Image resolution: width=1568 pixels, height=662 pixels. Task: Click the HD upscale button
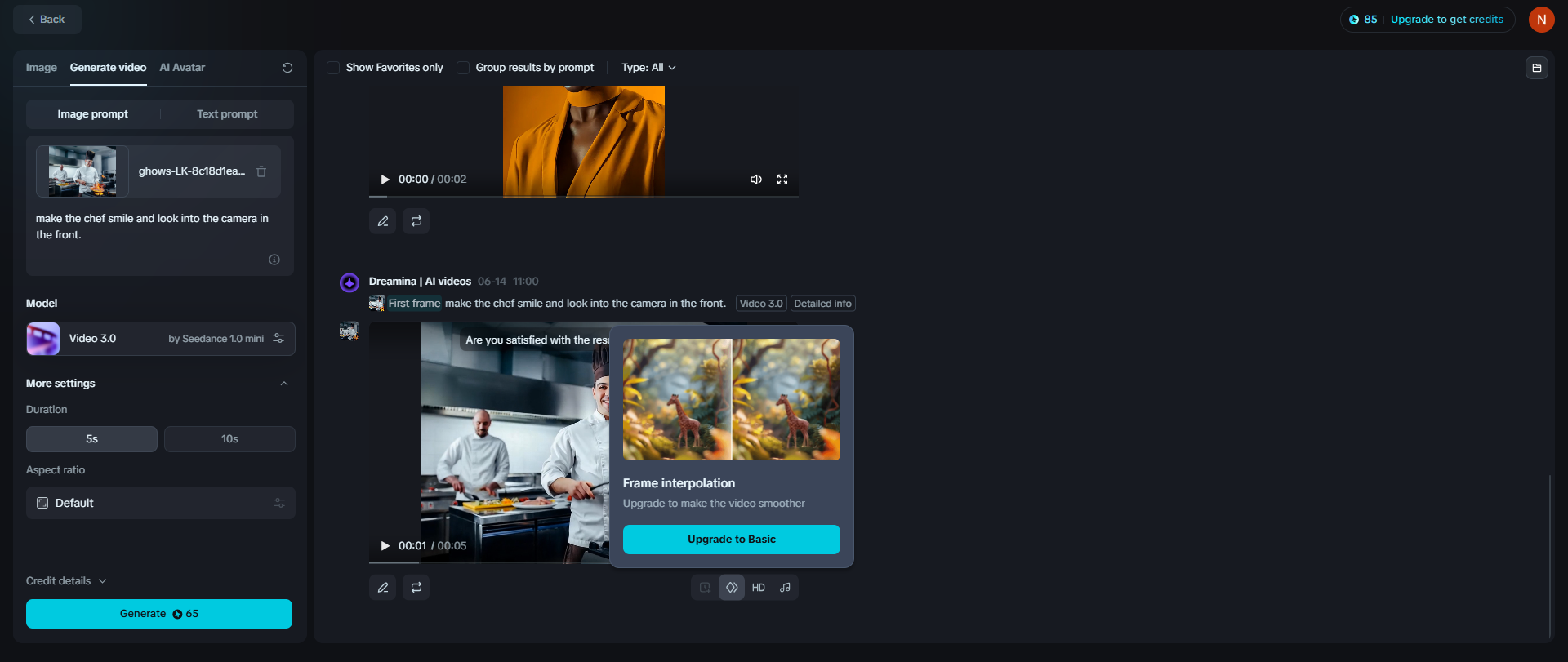759,588
